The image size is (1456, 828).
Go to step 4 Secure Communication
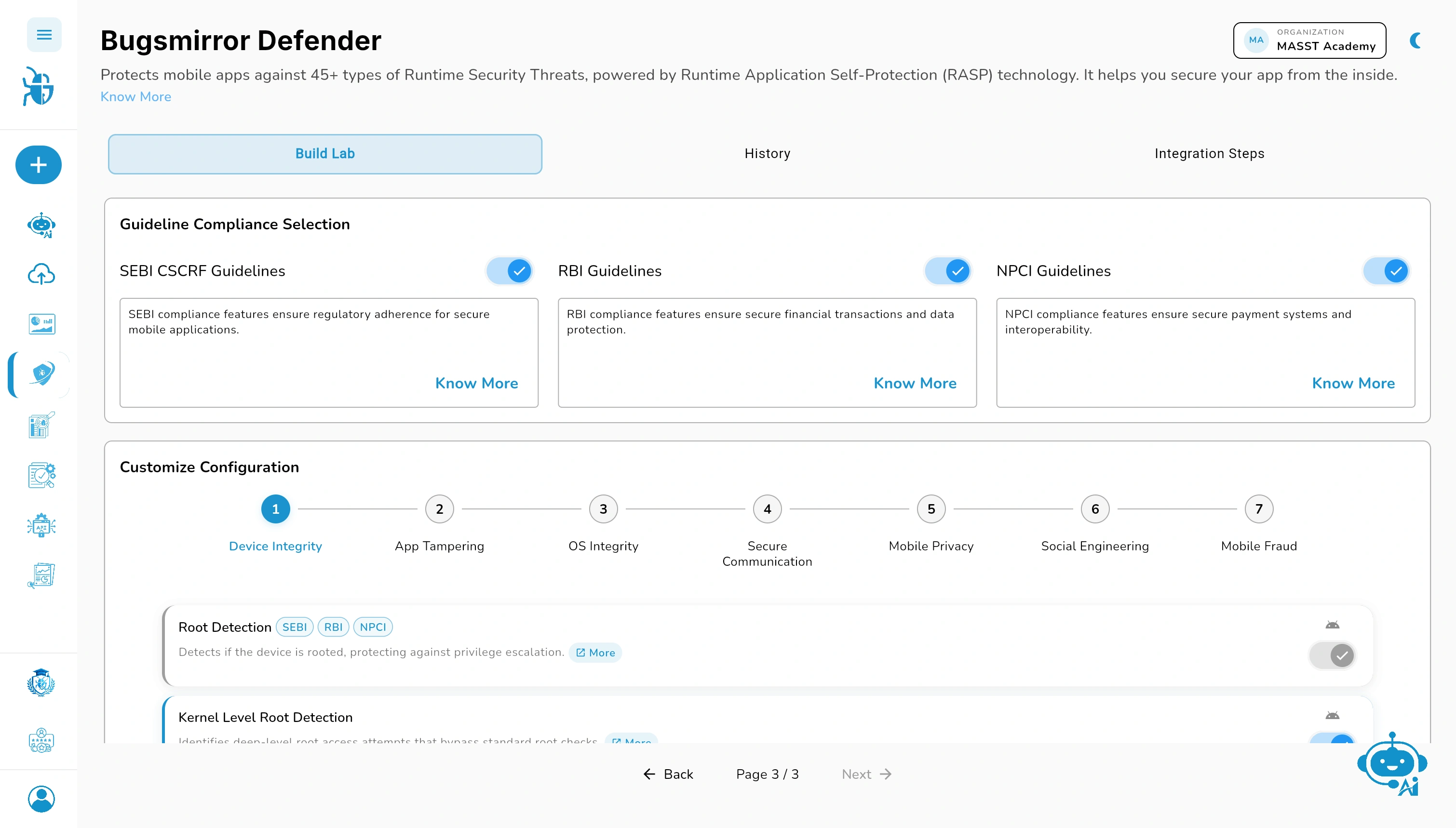pos(767,509)
